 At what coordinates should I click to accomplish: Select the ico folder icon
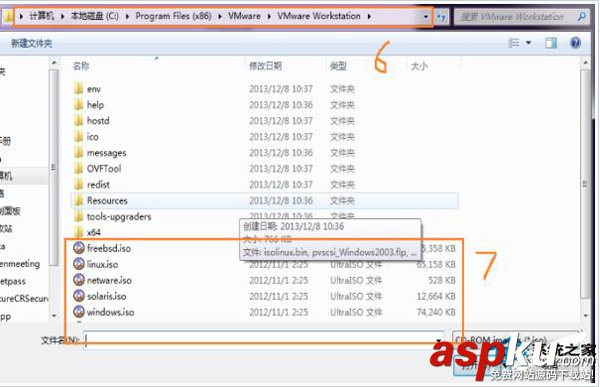point(78,137)
